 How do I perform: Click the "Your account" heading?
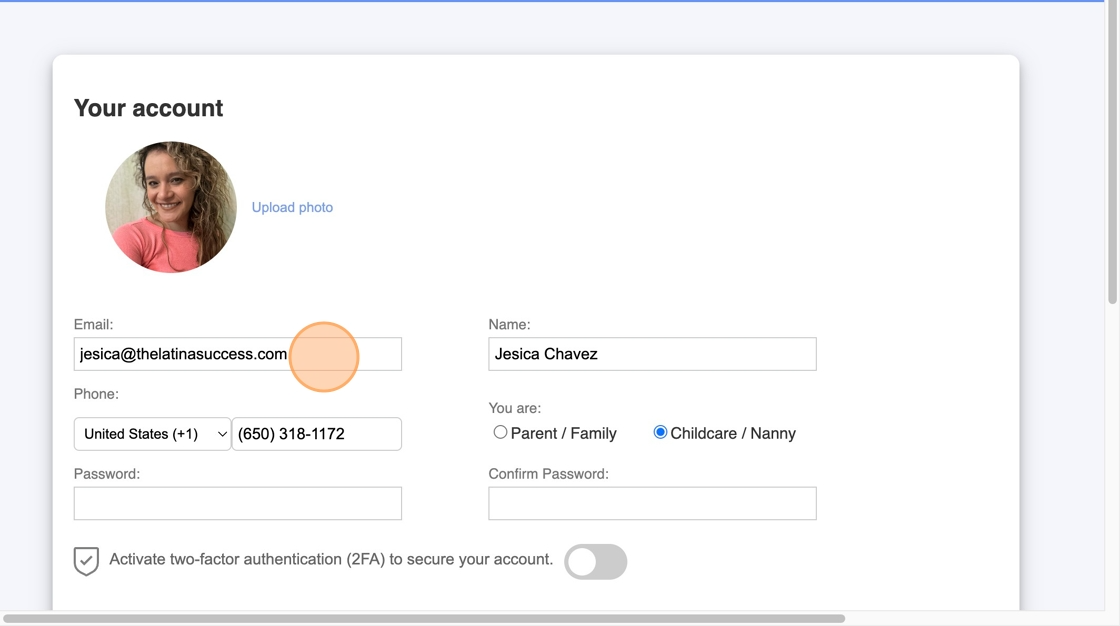pos(149,108)
